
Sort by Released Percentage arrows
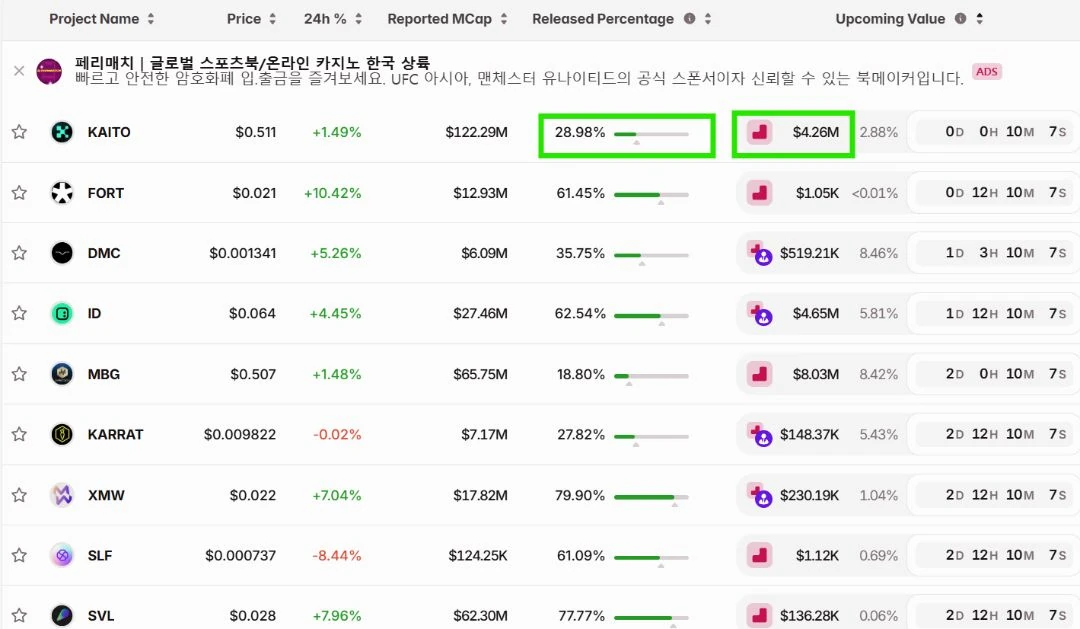[x=707, y=19]
